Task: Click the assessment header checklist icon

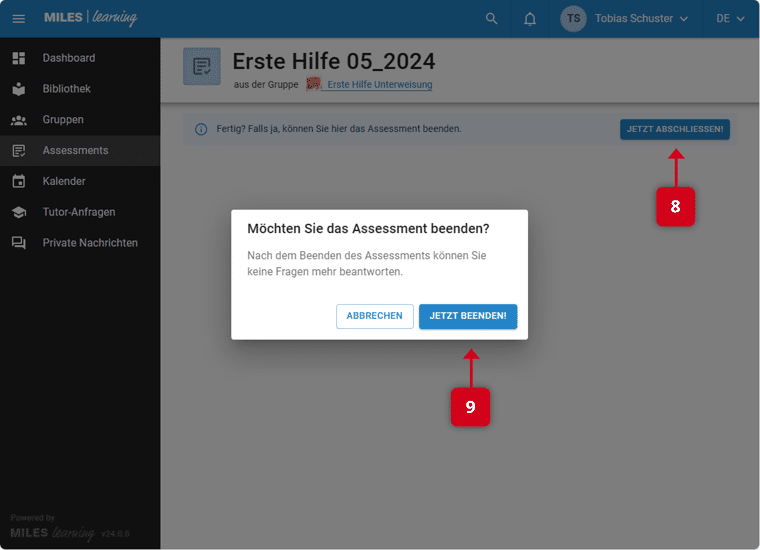Action: click(202, 67)
